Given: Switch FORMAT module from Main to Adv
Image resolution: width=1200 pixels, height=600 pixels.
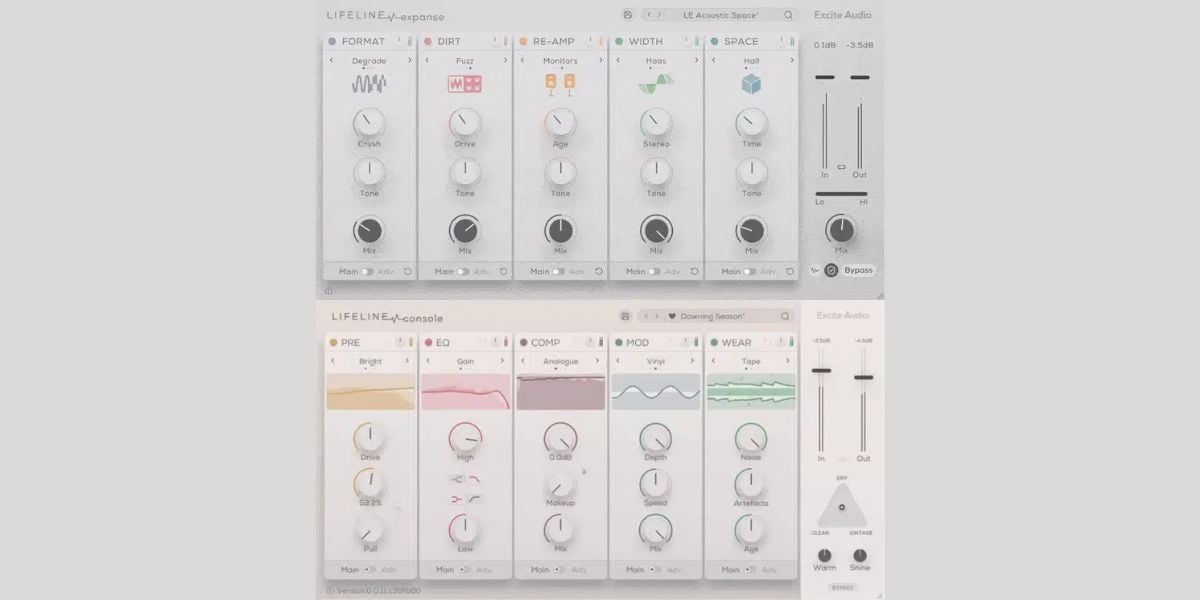Looking at the screenshot, I should [368, 271].
